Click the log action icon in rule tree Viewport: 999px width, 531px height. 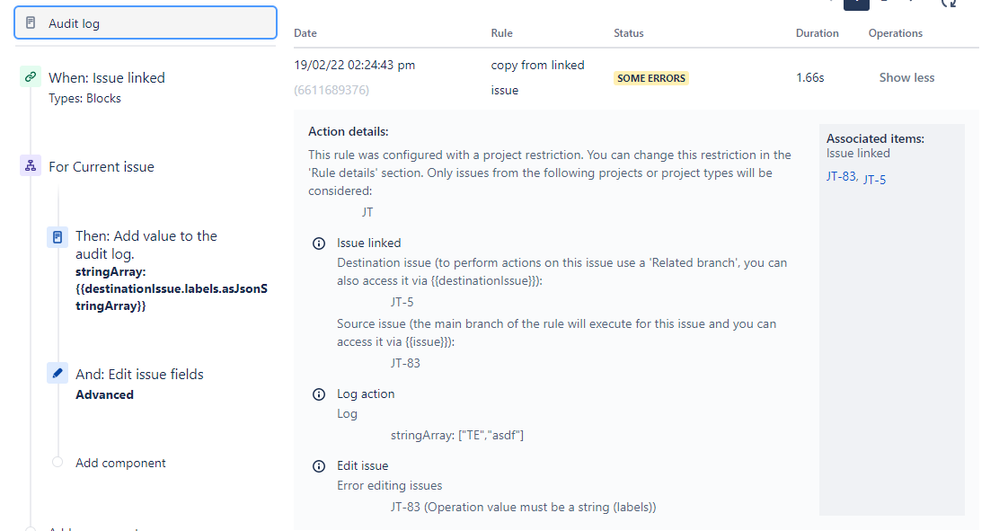[57, 237]
